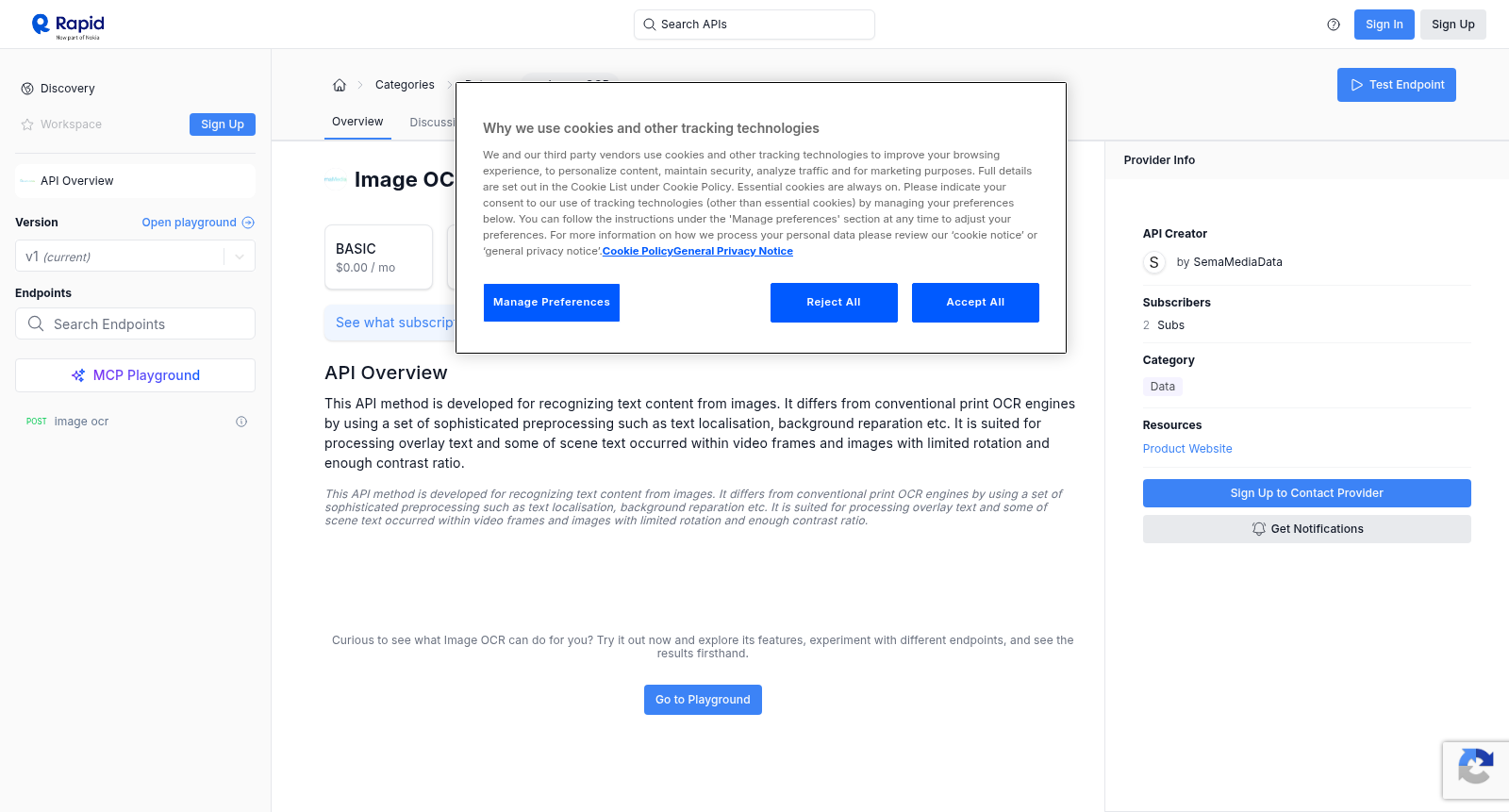
Task: Click Reject All cookies button
Action: [834, 303]
